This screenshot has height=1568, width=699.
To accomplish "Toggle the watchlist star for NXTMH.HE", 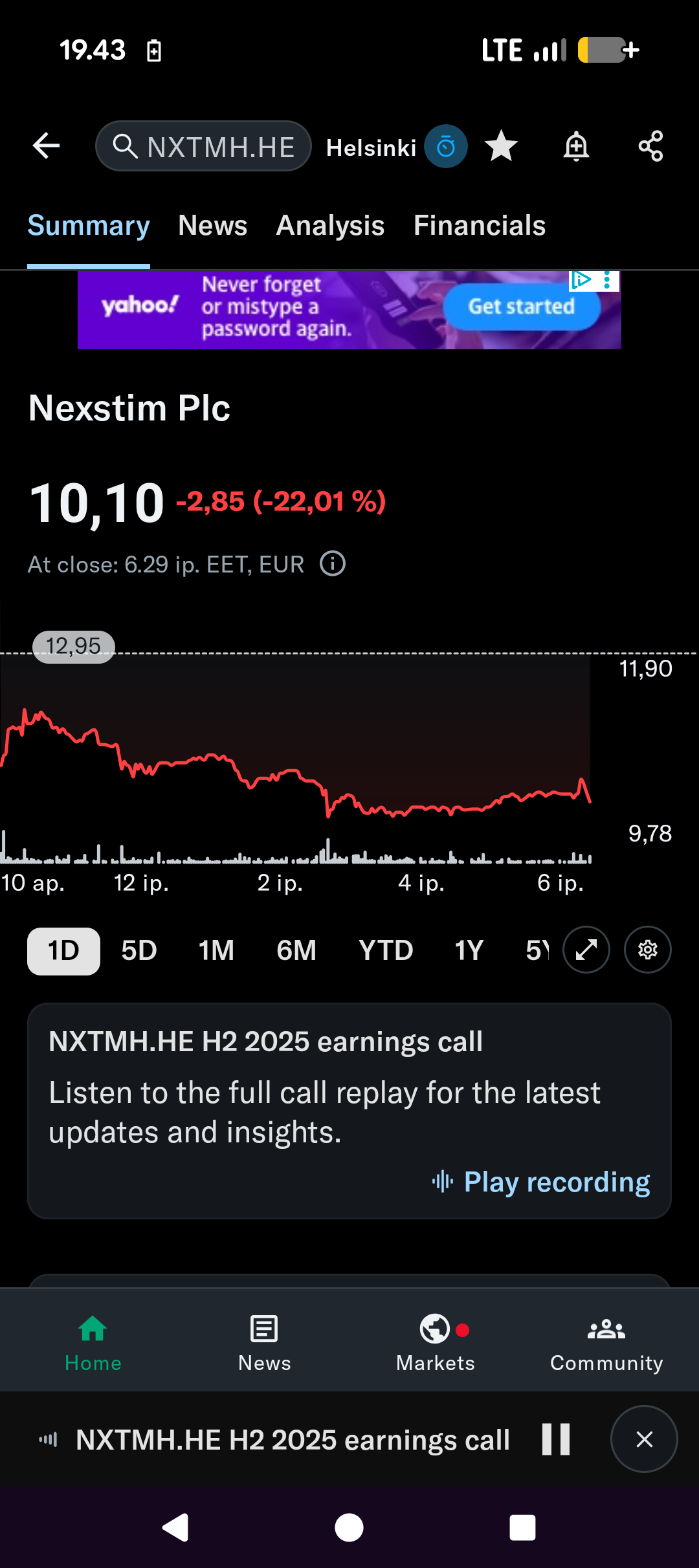I will (x=502, y=146).
